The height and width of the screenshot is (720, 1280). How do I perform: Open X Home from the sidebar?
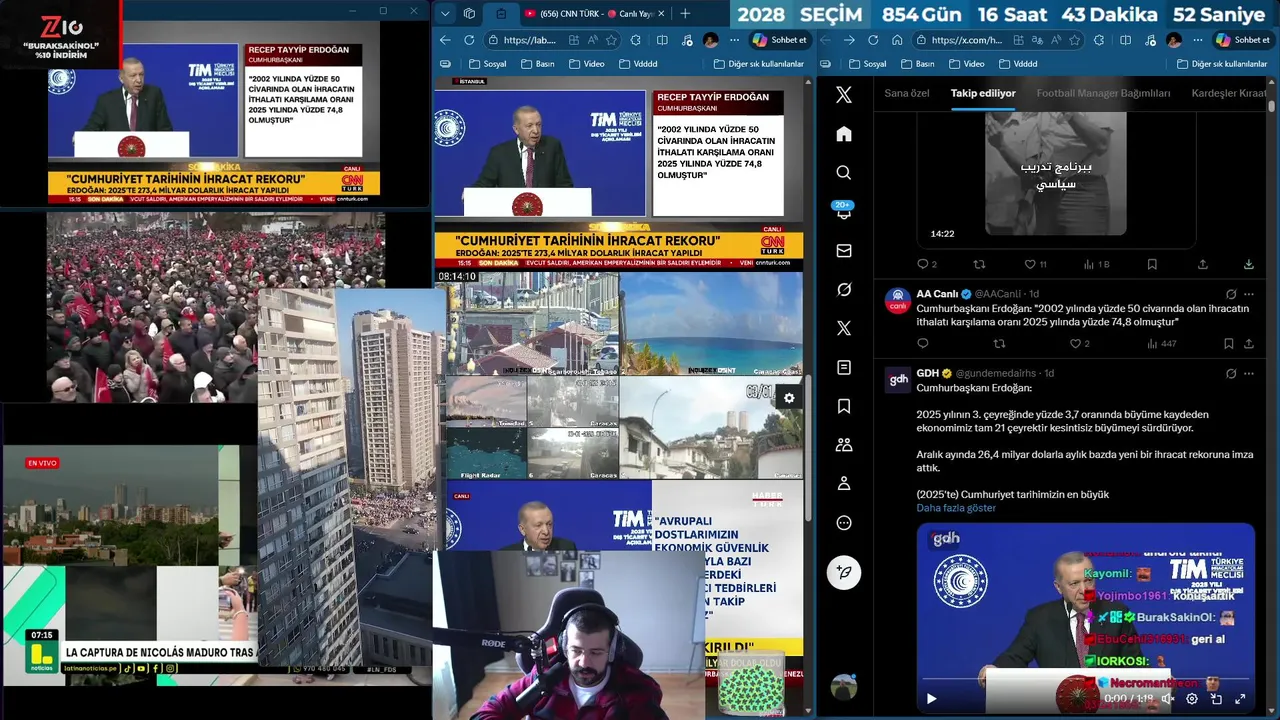(x=844, y=134)
